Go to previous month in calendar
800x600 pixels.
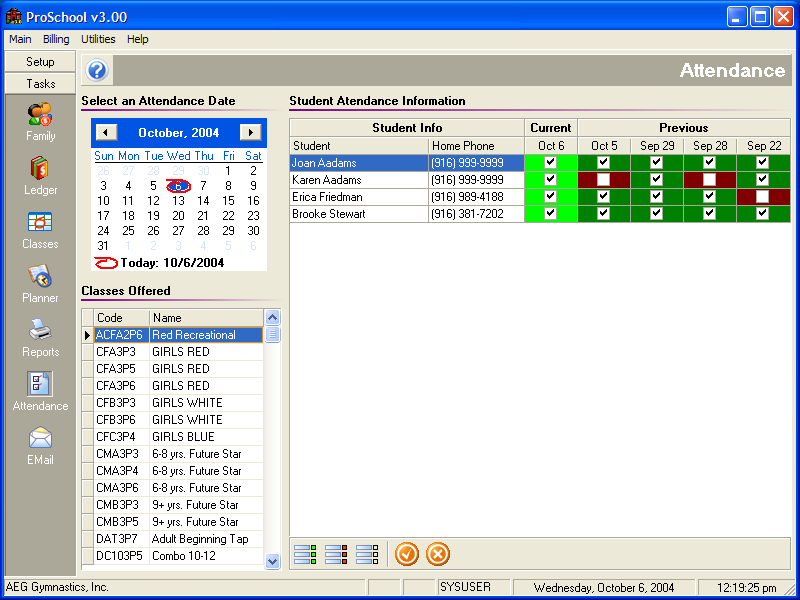tap(107, 132)
